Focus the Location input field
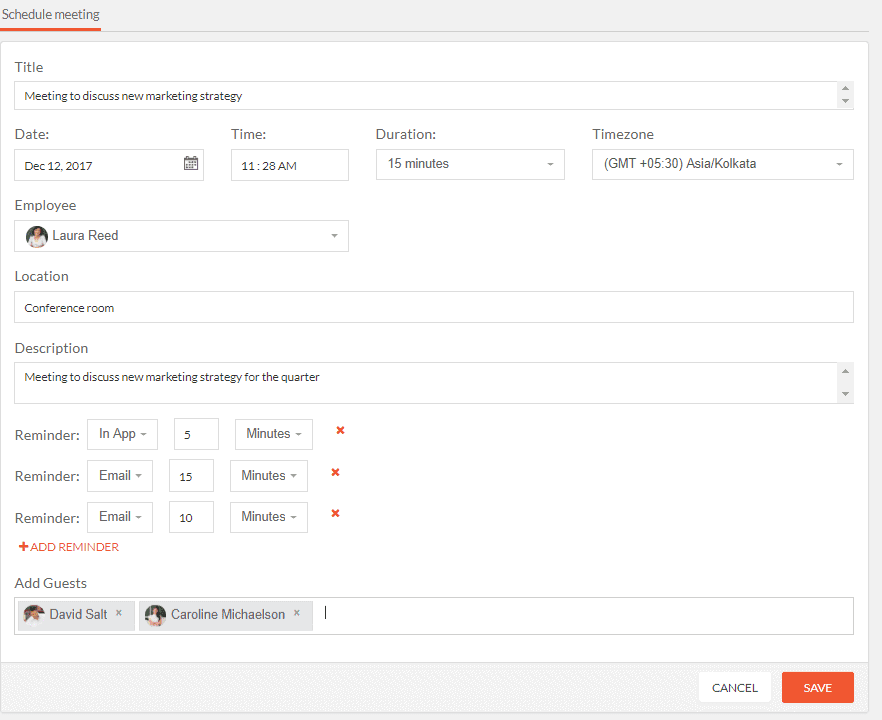 tap(434, 307)
